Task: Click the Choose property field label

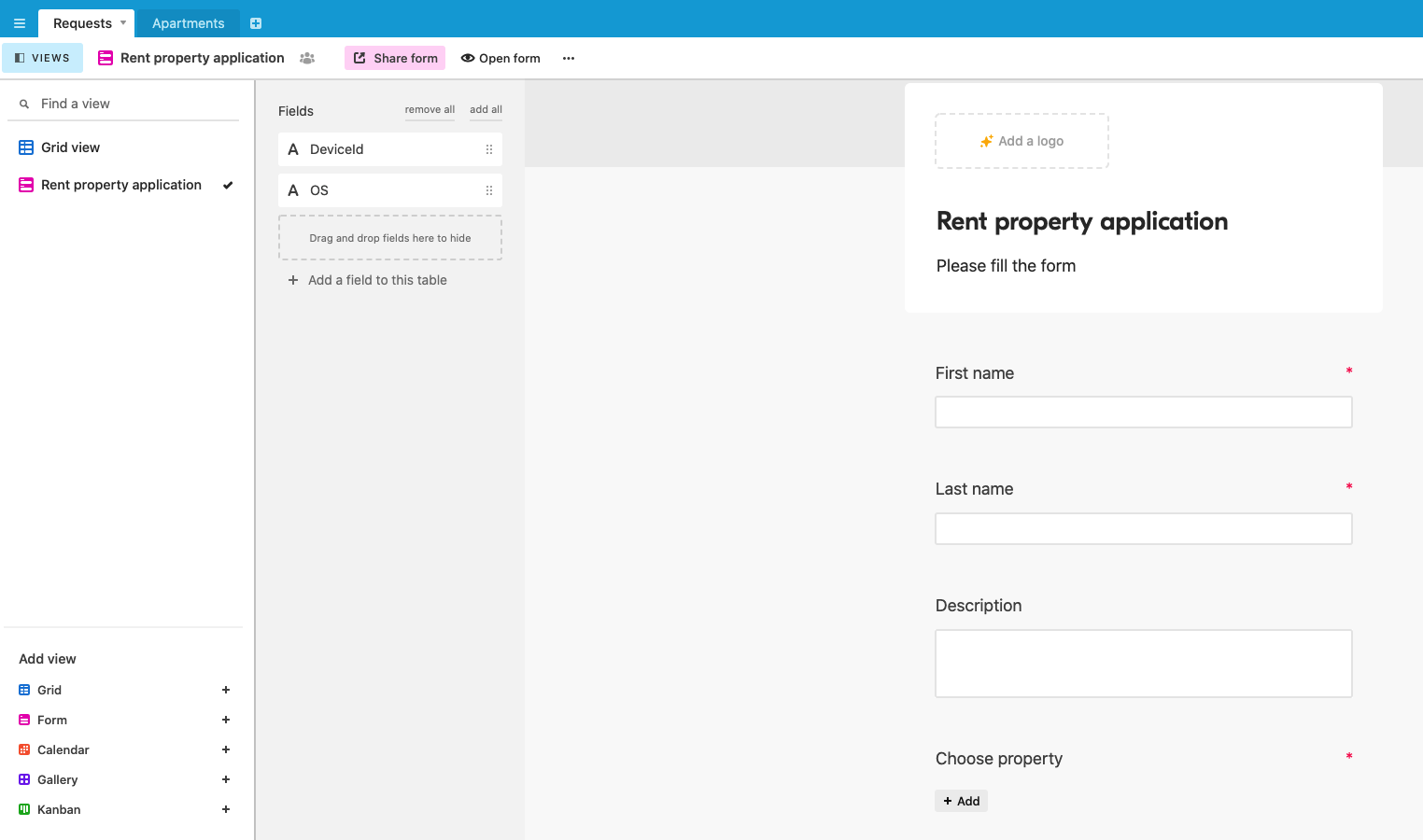Action: pos(999,759)
